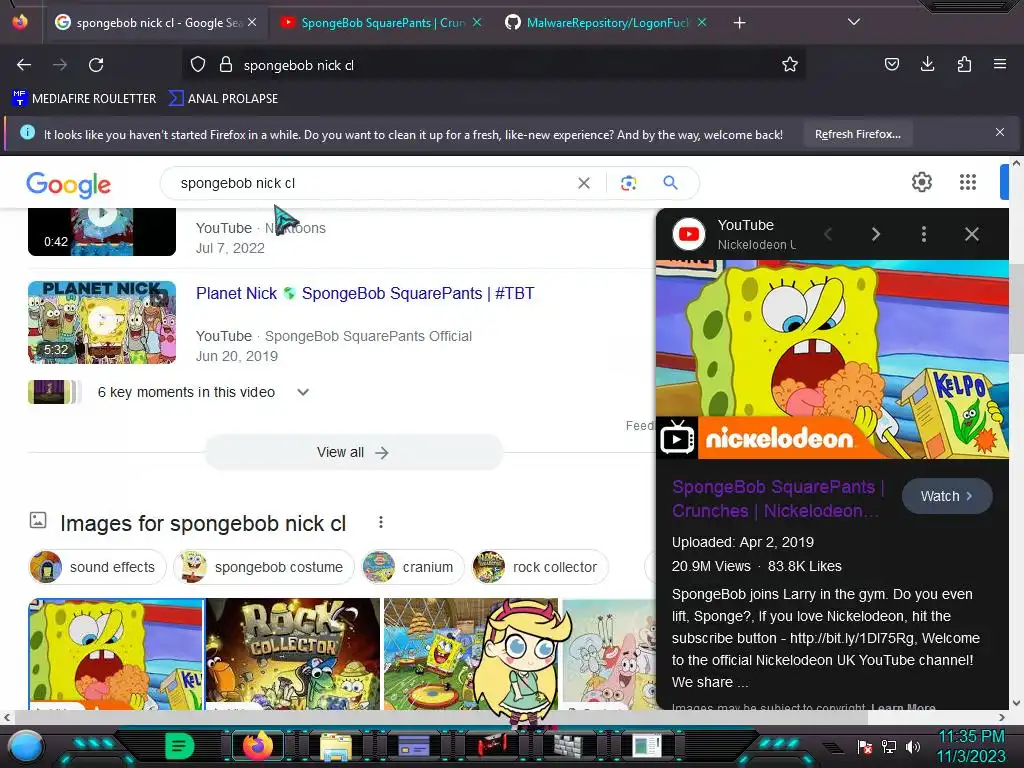Open Google quick settings gear
The height and width of the screenshot is (768, 1024).
(921, 182)
